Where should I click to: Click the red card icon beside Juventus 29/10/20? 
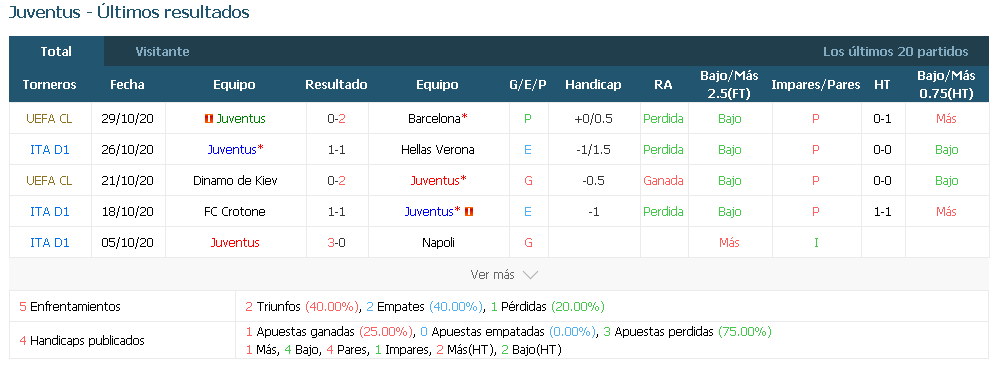(x=208, y=119)
